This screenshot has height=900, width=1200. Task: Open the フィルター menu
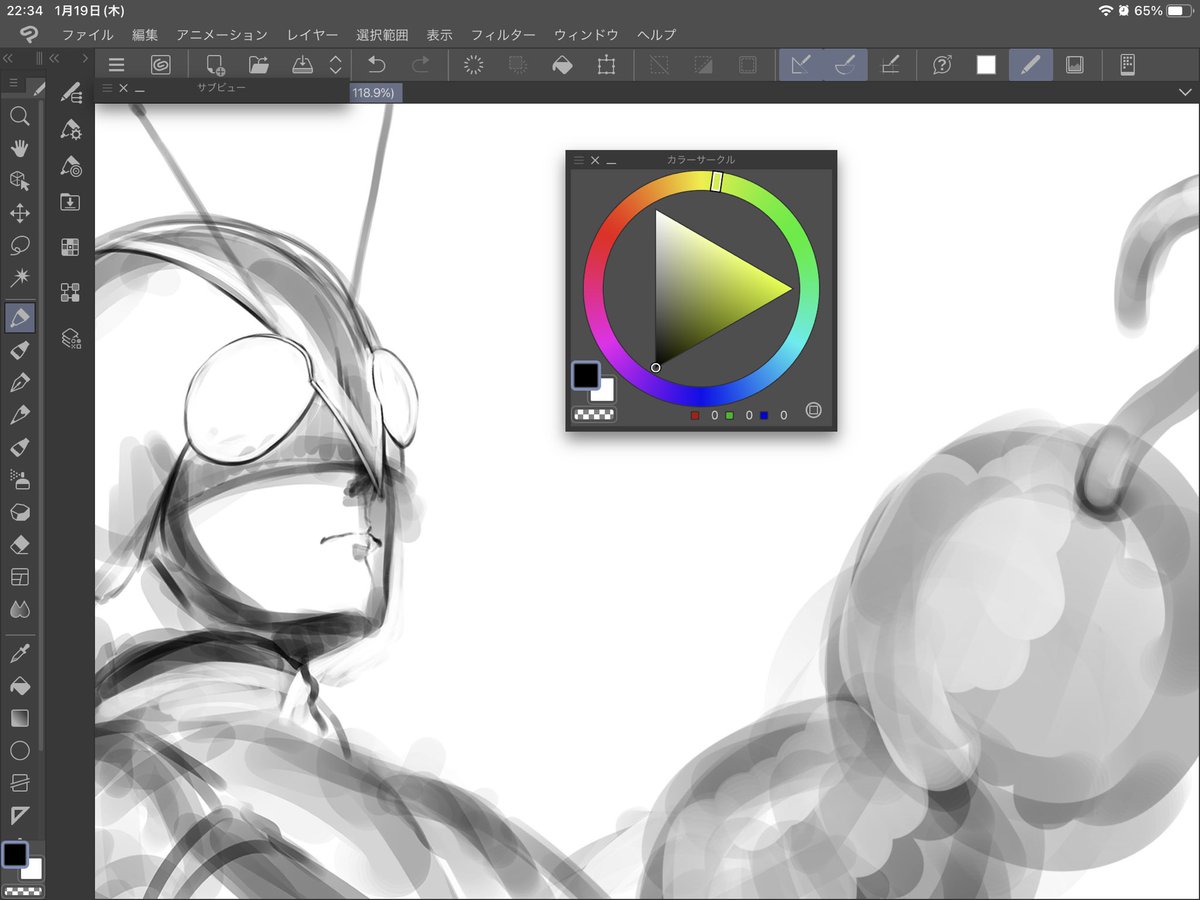tap(503, 35)
